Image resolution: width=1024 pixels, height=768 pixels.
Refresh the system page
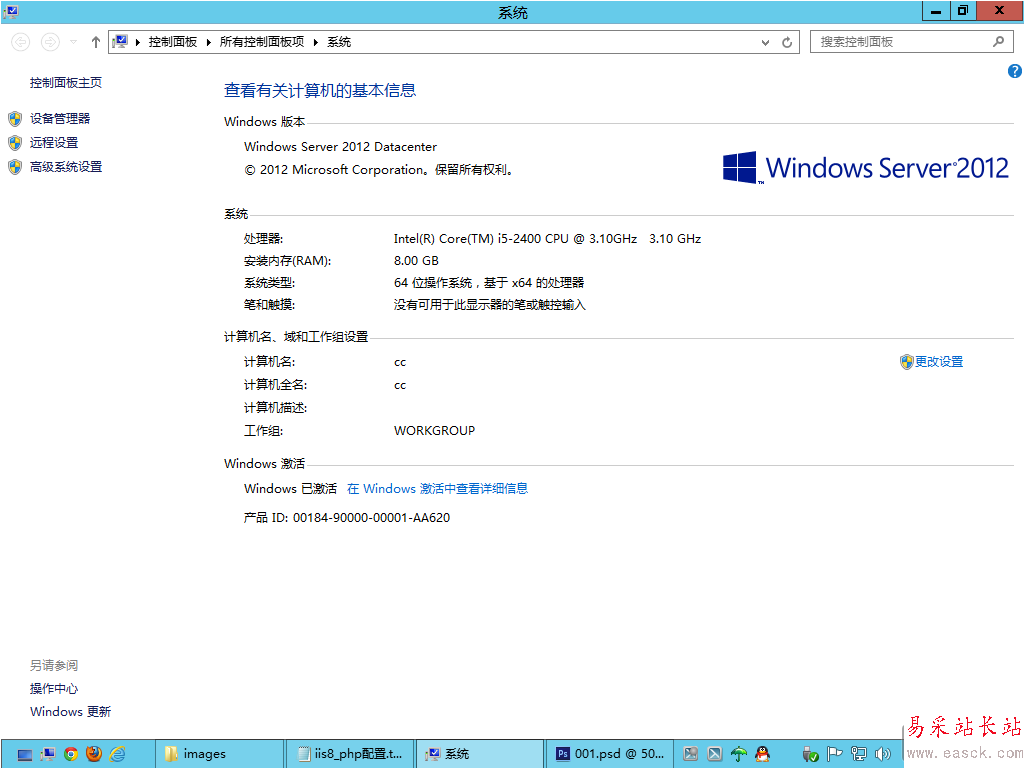point(787,42)
